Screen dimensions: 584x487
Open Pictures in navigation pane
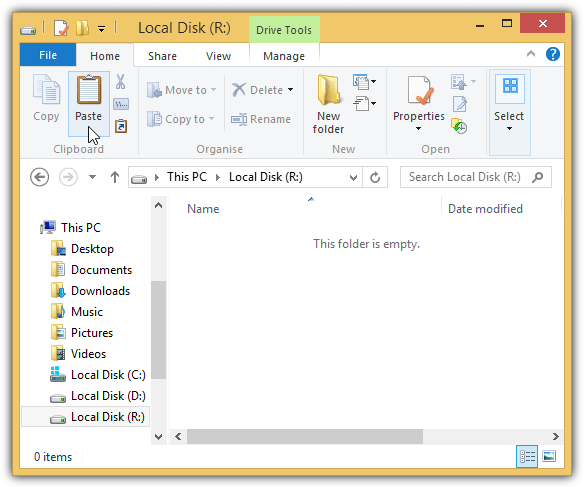click(x=92, y=332)
